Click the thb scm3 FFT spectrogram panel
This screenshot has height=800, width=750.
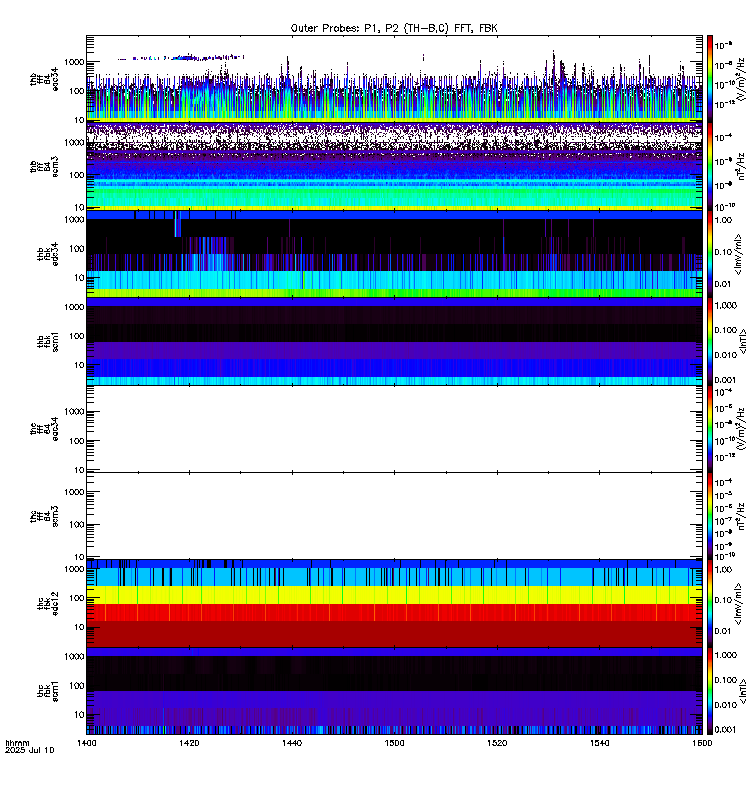394,166
